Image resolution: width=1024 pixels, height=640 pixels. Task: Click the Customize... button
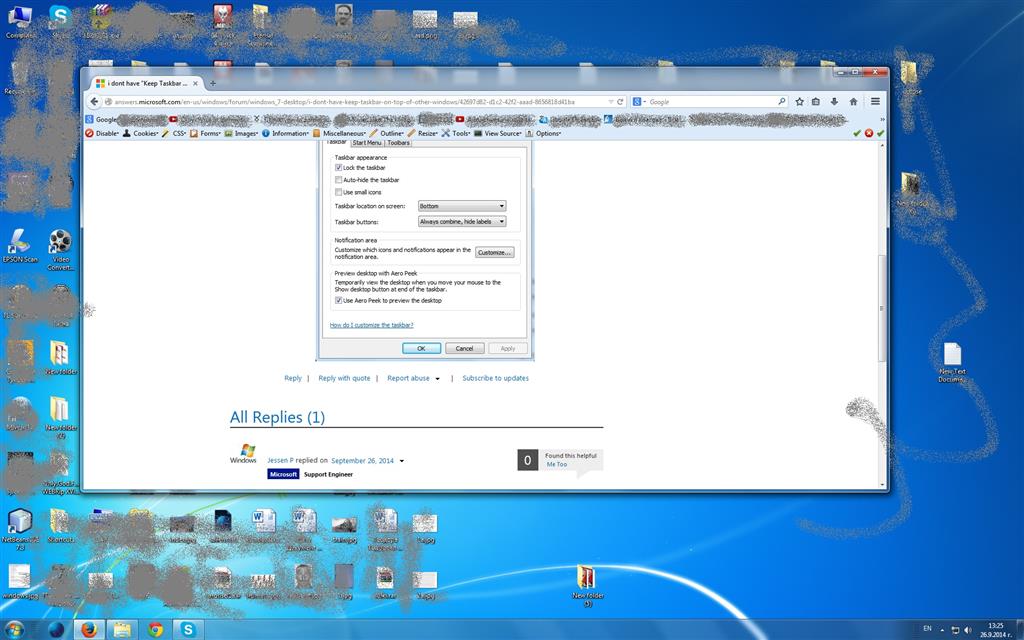(x=494, y=253)
